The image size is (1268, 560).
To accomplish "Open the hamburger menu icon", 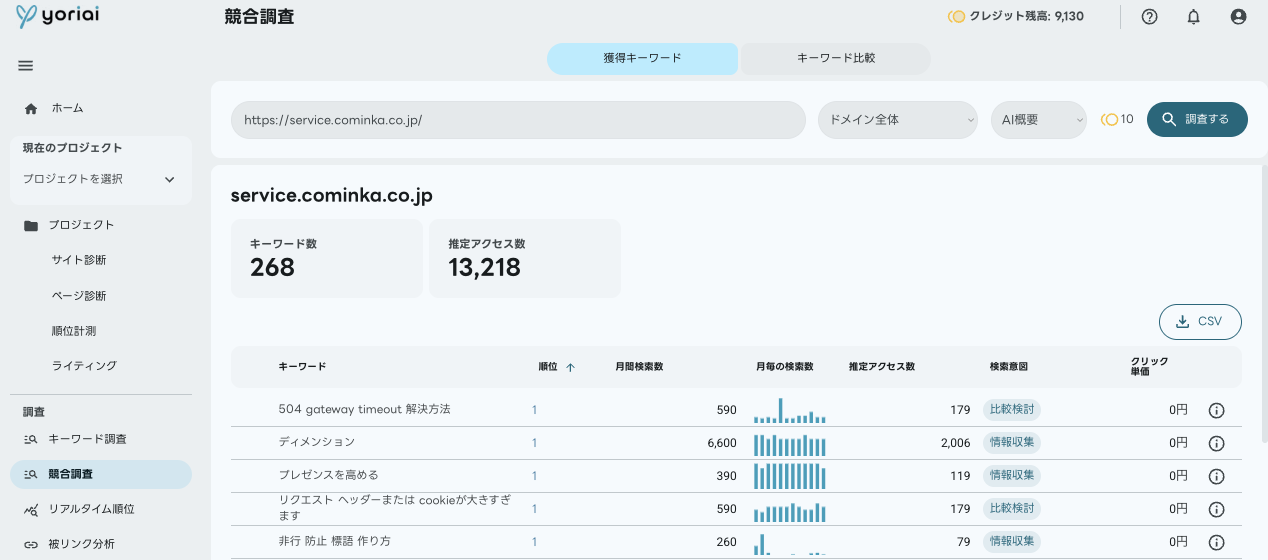I will (26, 66).
